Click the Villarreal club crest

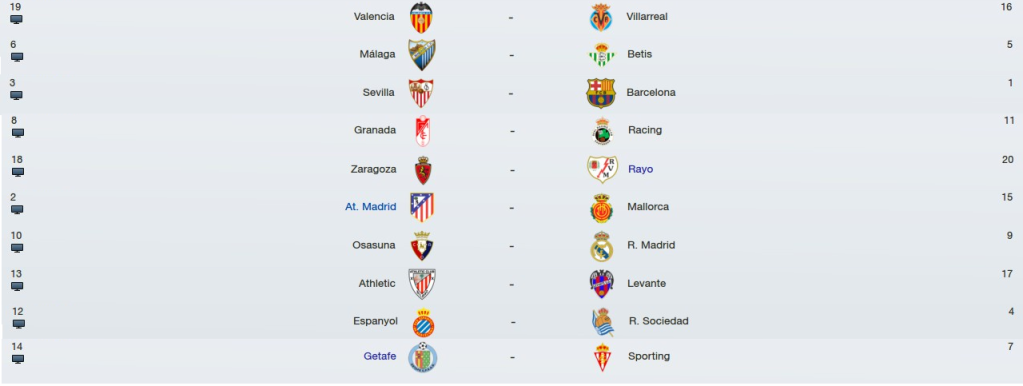tap(601, 18)
